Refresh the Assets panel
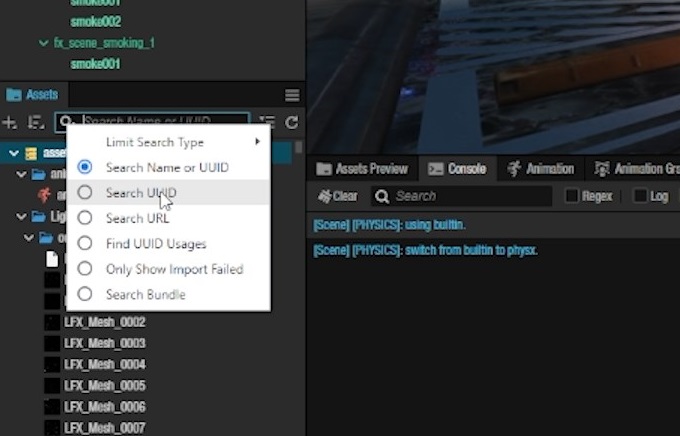 [x=292, y=122]
